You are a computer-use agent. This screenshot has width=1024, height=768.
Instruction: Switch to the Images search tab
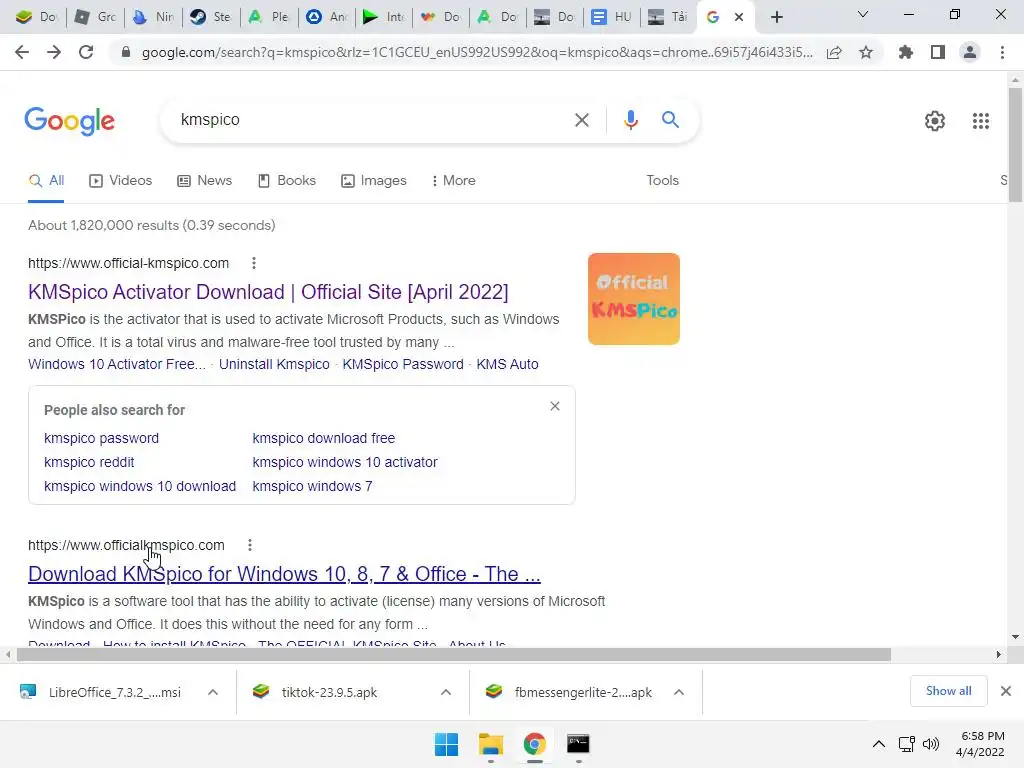(x=374, y=181)
